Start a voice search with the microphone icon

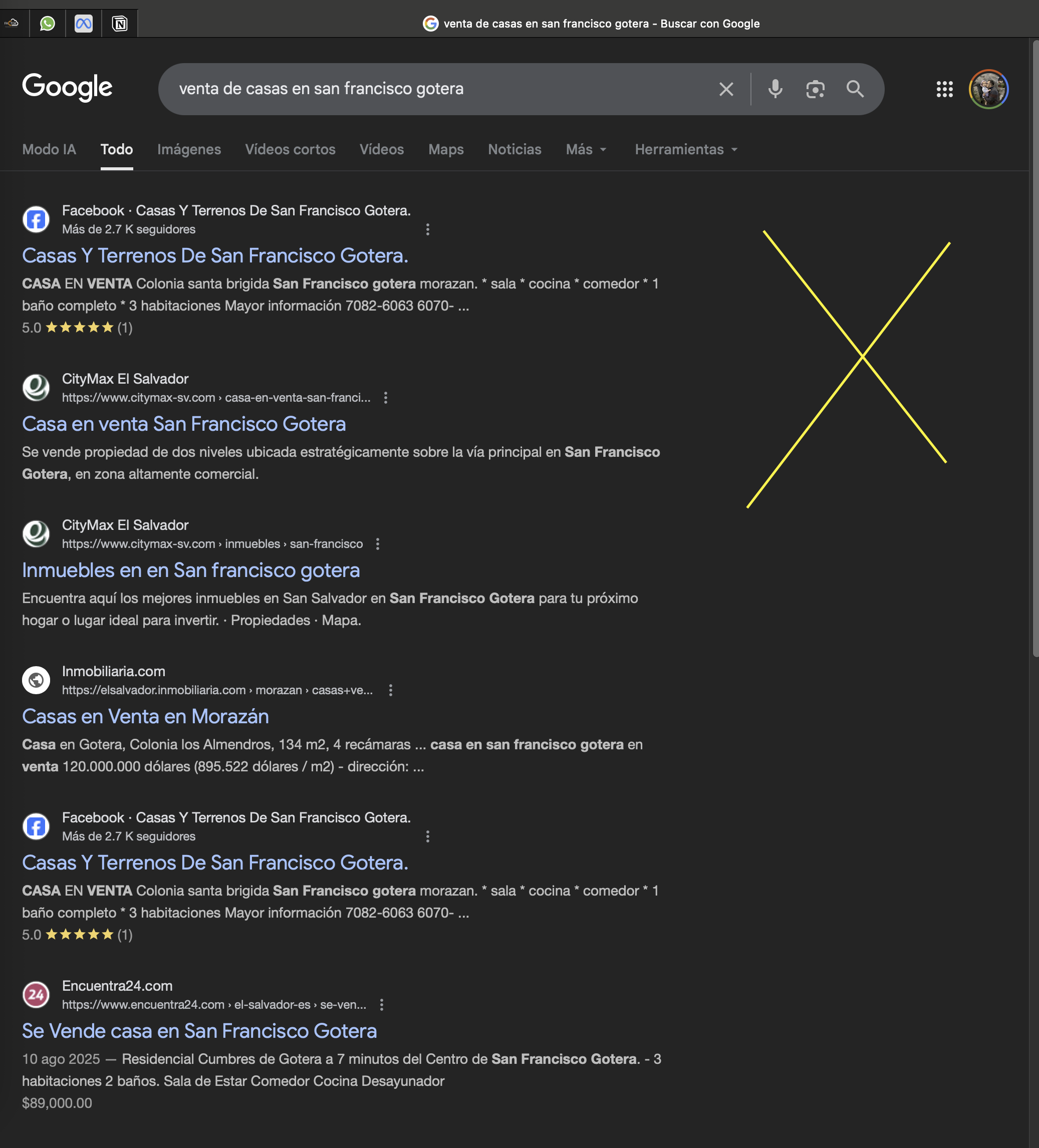coord(774,89)
